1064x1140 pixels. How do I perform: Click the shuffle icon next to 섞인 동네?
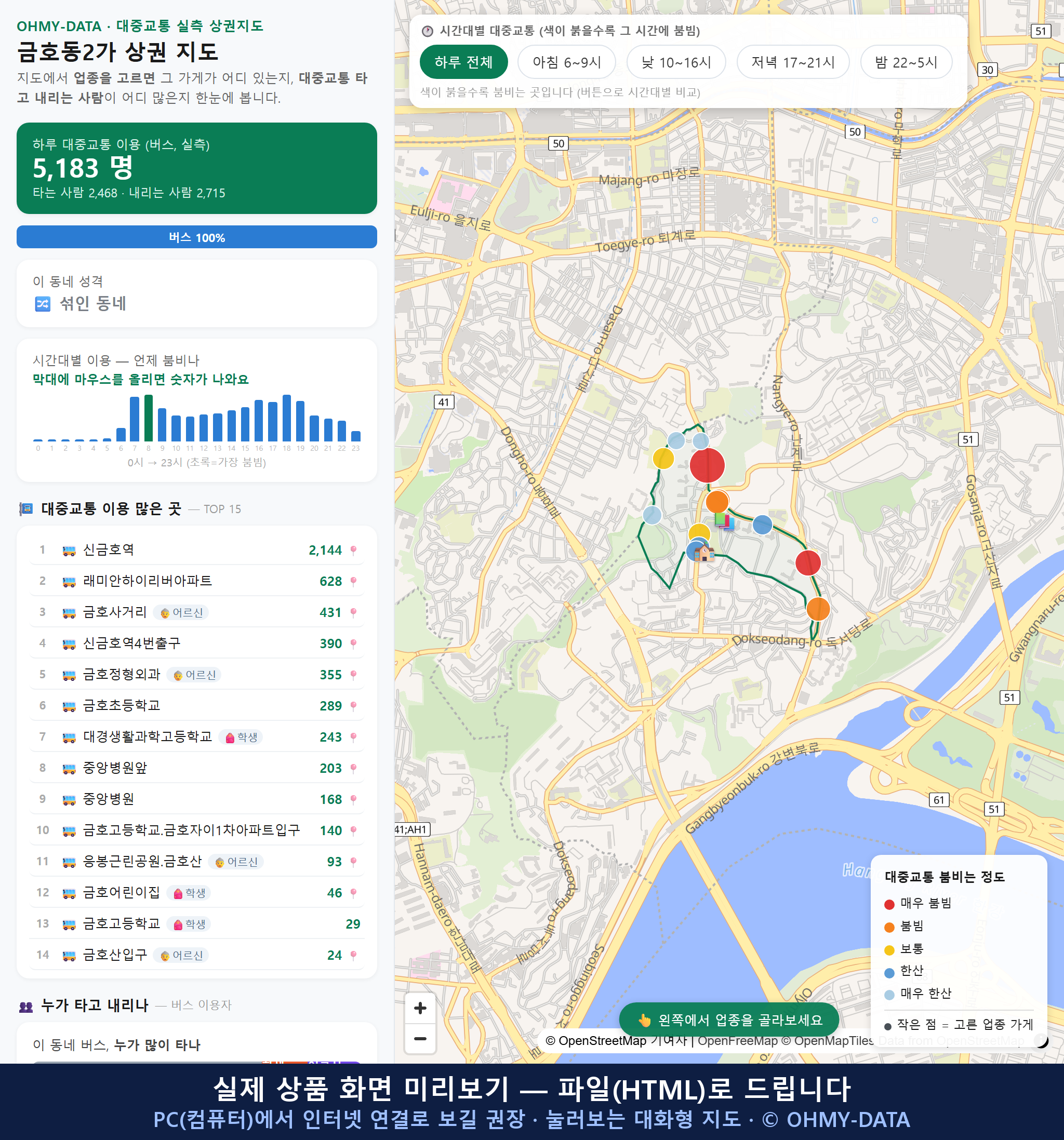point(43,304)
